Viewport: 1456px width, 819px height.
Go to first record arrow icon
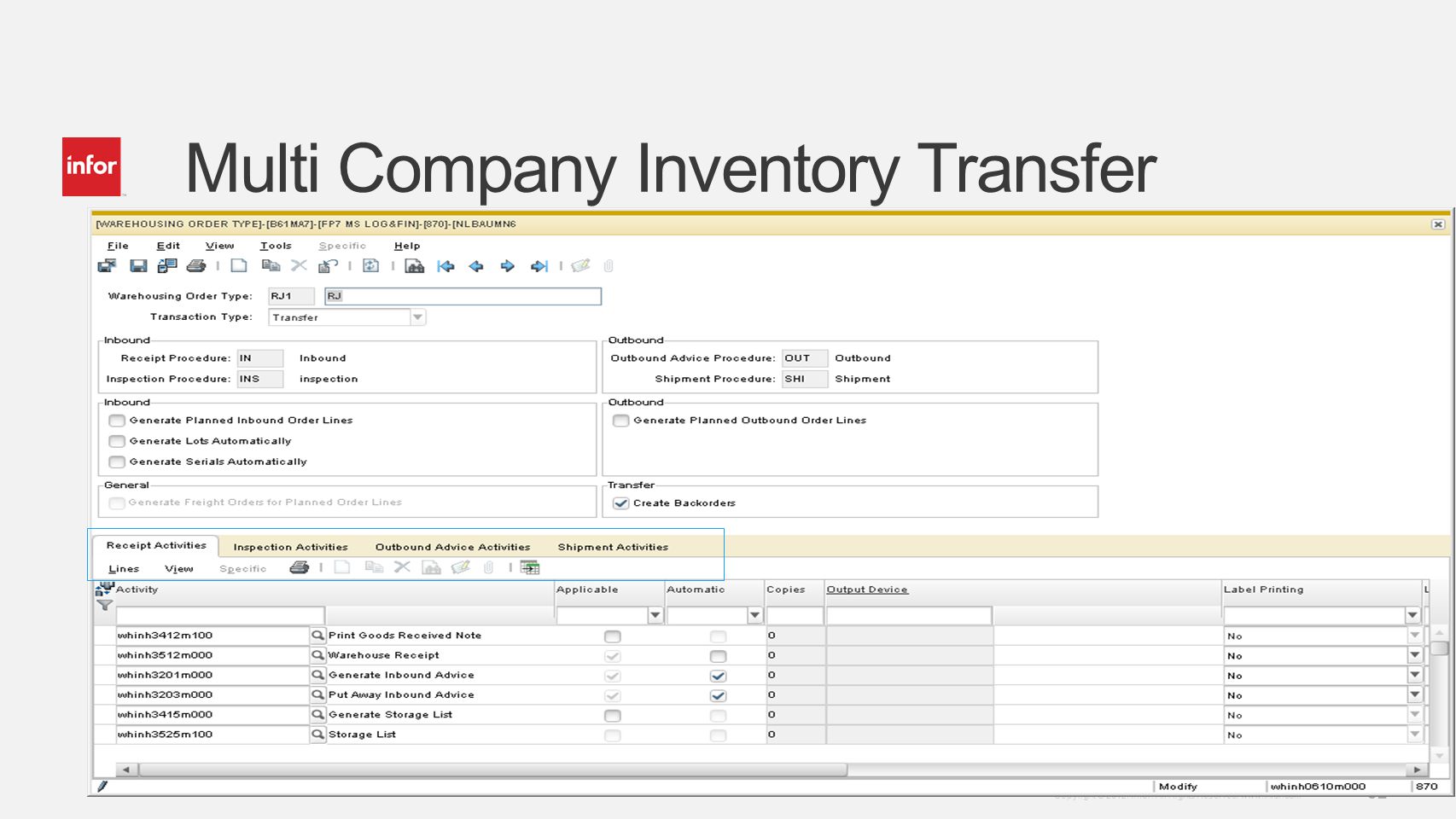446,266
